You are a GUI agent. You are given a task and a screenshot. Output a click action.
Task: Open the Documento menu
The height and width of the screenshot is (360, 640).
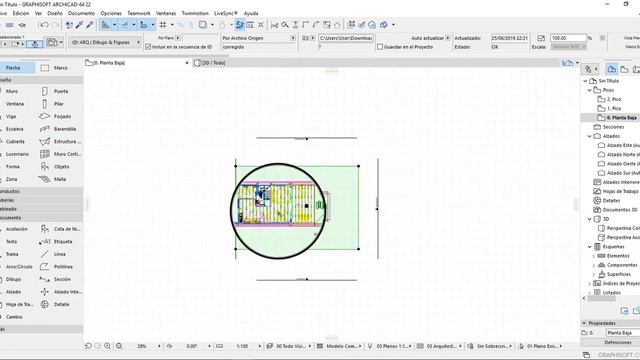[x=81, y=13]
